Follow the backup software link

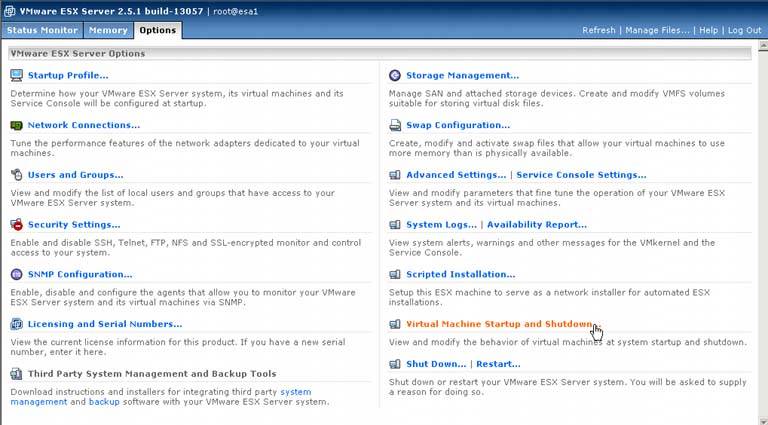[x=104, y=402]
